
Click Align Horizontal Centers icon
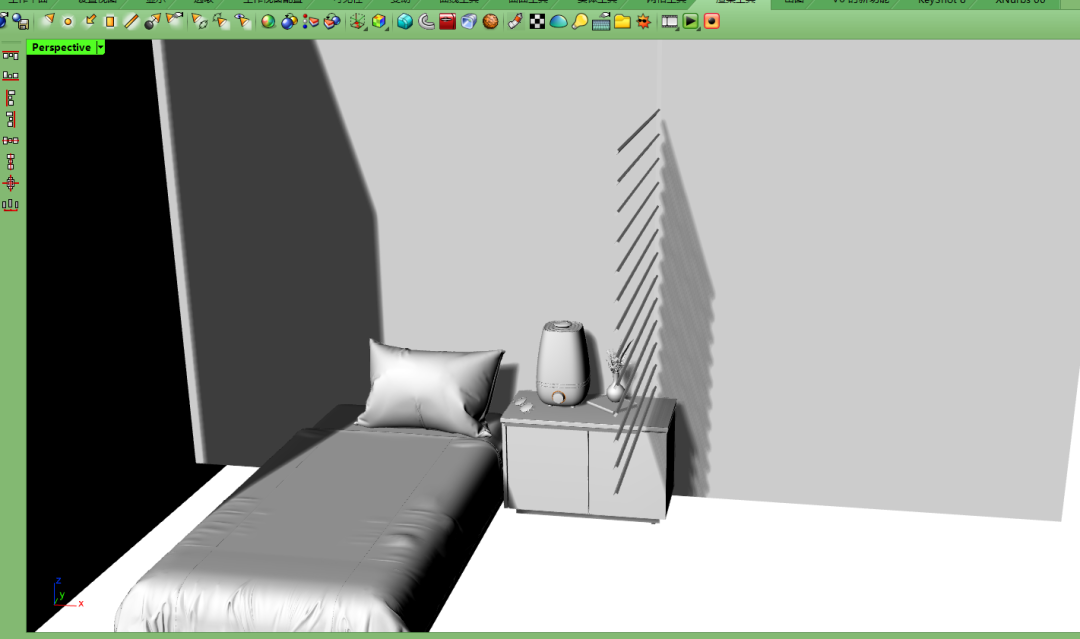tap(11, 140)
